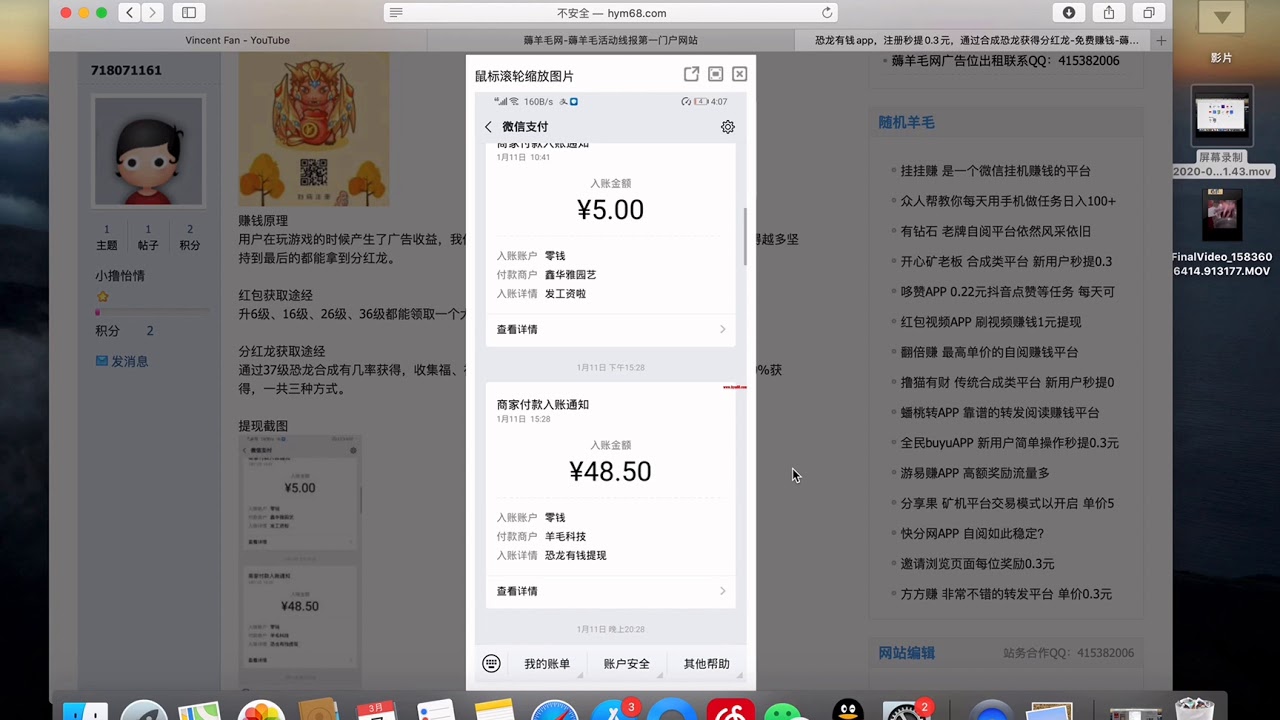
Task: Switch to the 薅羊毛网 portal tab
Action: coord(611,40)
